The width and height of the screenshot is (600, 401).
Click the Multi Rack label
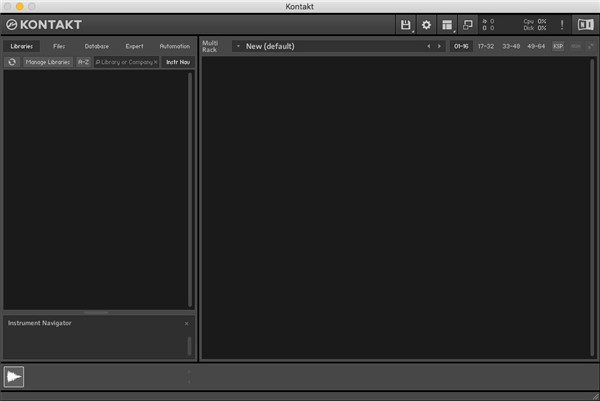click(x=210, y=46)
